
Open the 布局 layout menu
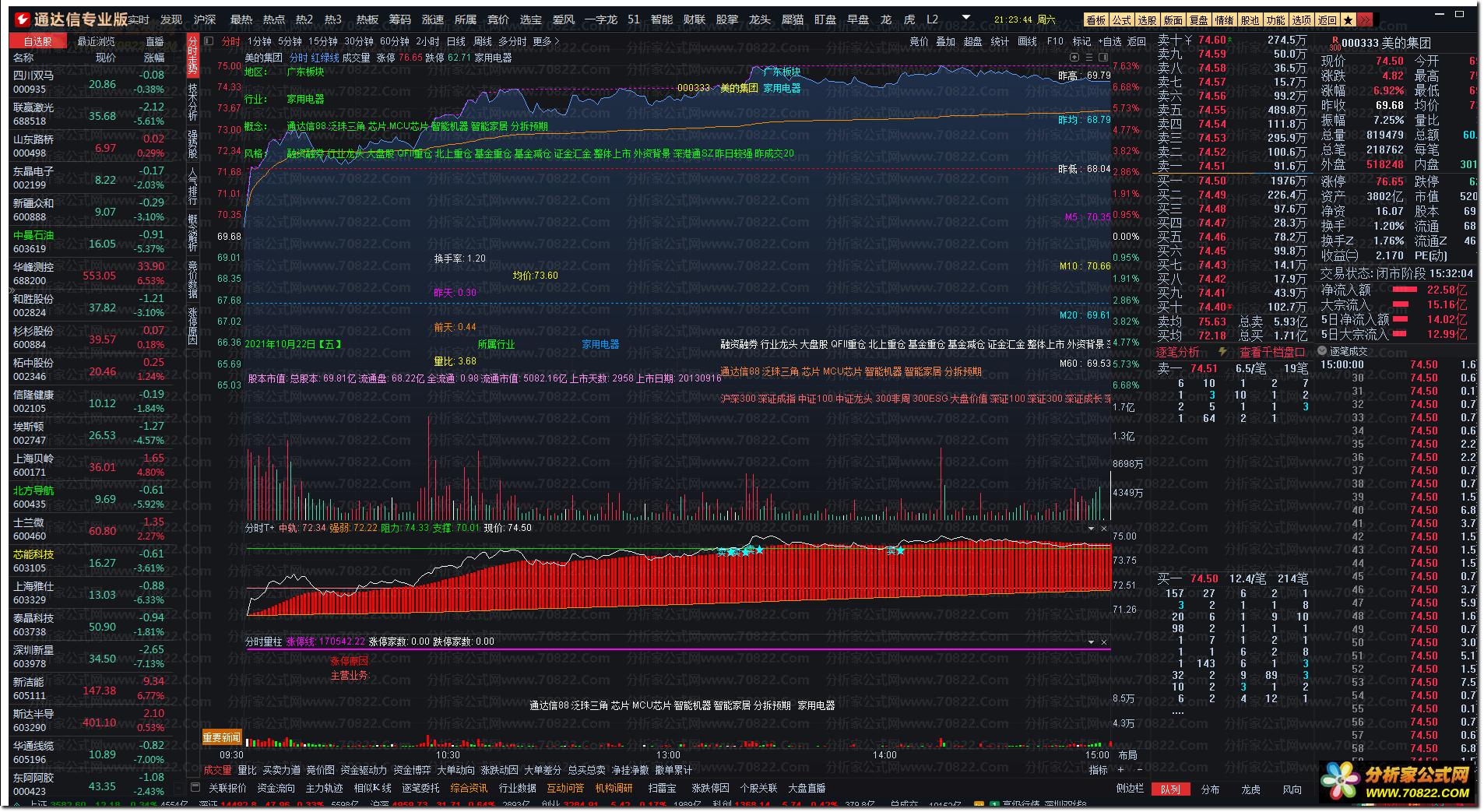point(1127,755)
